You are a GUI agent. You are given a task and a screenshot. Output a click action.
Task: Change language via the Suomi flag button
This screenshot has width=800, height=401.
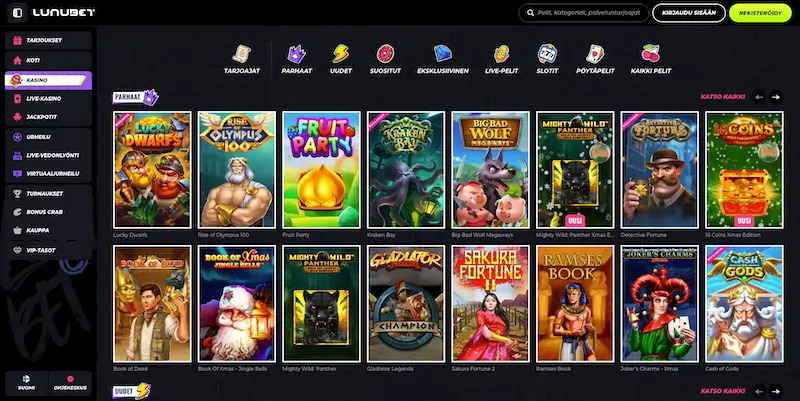[27, 383]
